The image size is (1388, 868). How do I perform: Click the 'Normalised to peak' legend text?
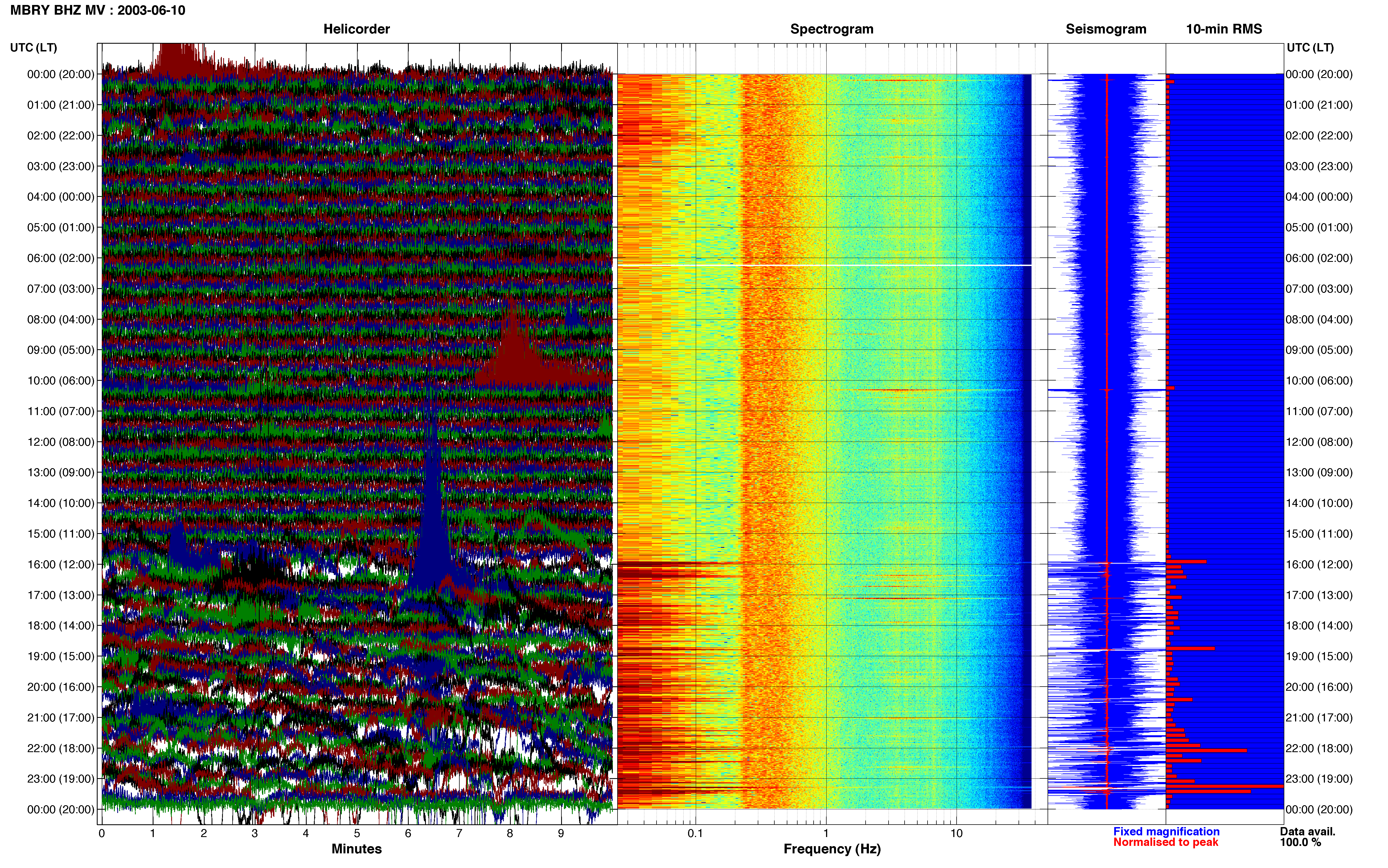(1165, 842)
